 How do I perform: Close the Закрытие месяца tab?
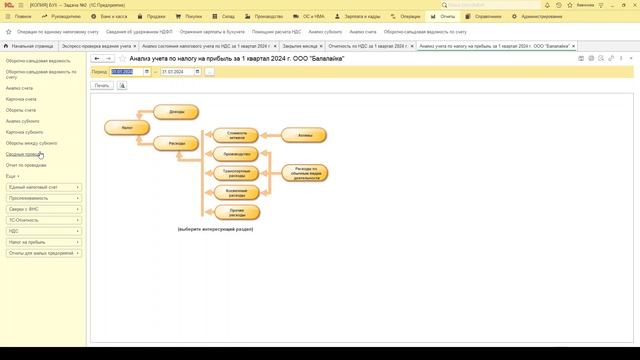pyautogui.click(x=321, y=46)
